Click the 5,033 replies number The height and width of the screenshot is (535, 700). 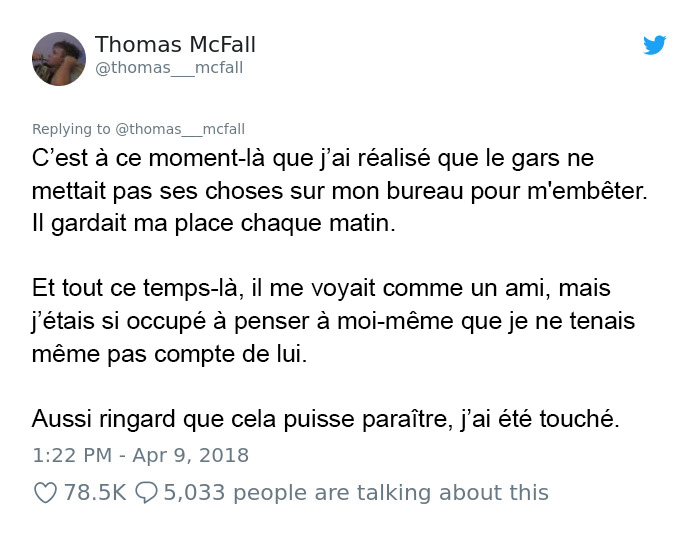(194, 493)
